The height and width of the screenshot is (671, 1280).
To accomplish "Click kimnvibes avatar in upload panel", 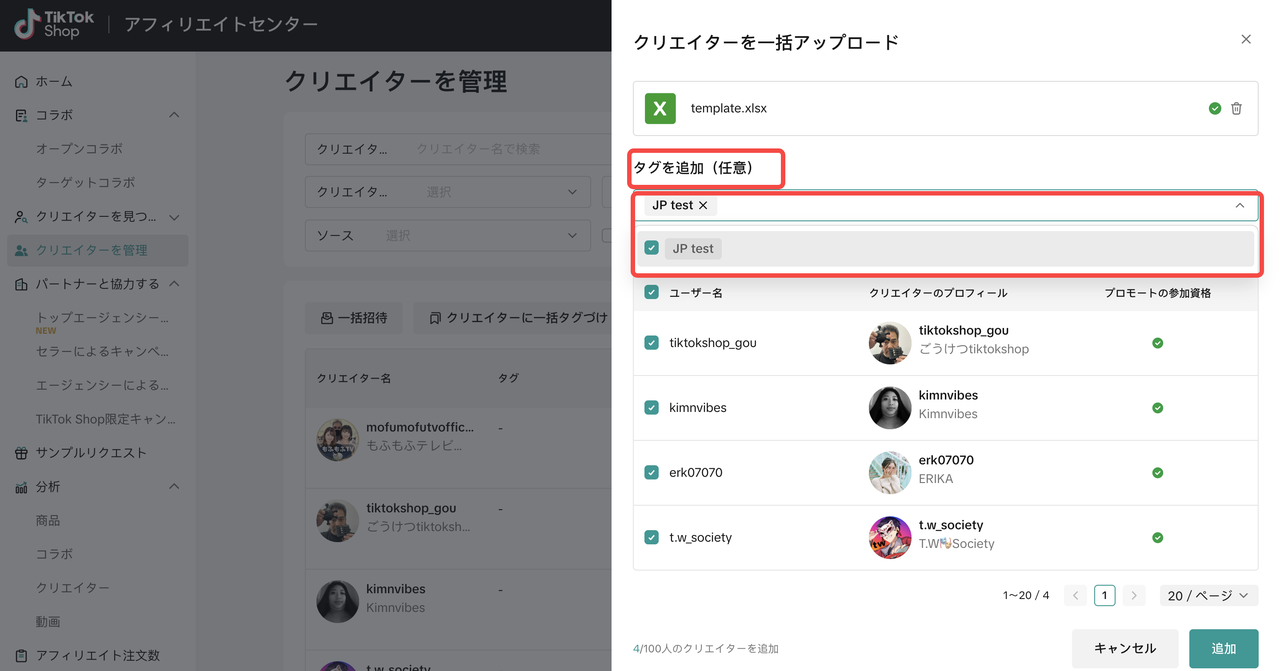I will pyautogui.click(x=890, y=408).
